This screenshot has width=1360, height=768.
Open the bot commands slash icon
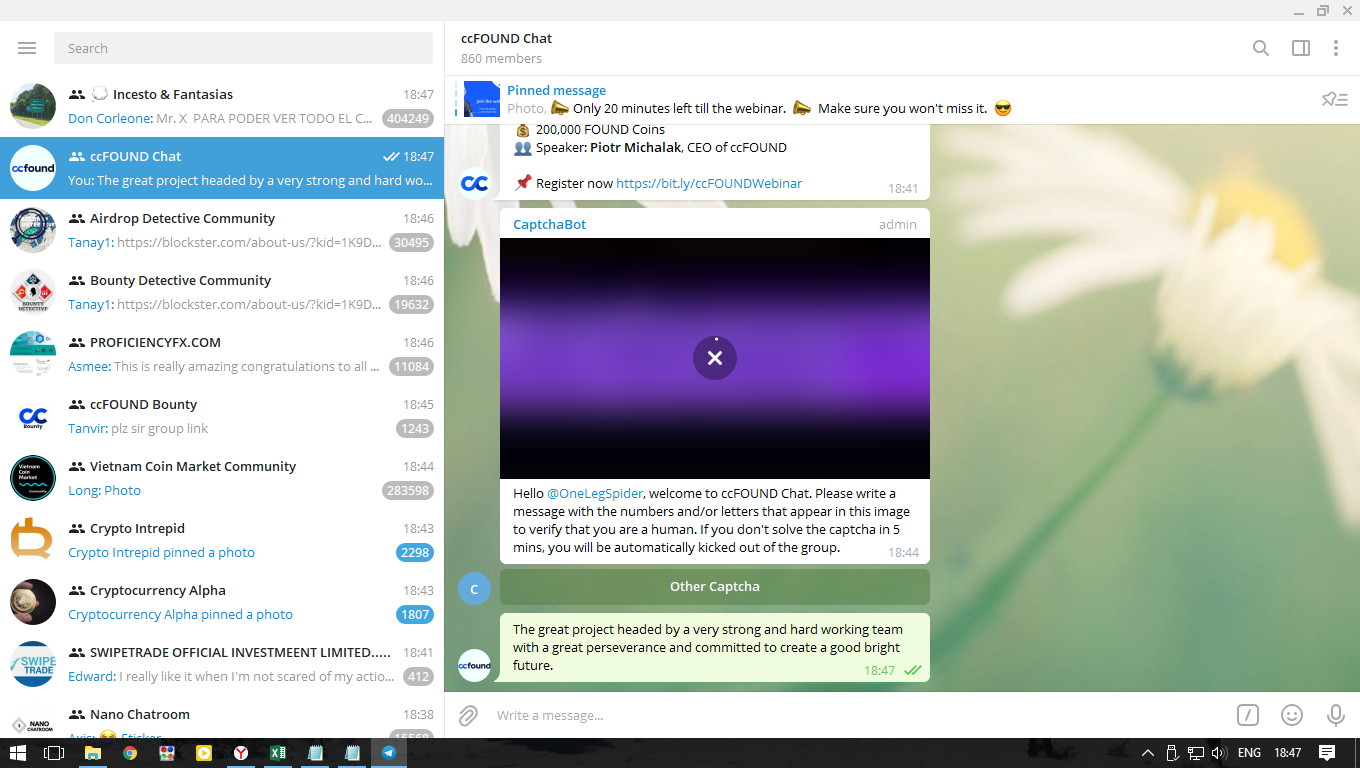(1248, 715)
